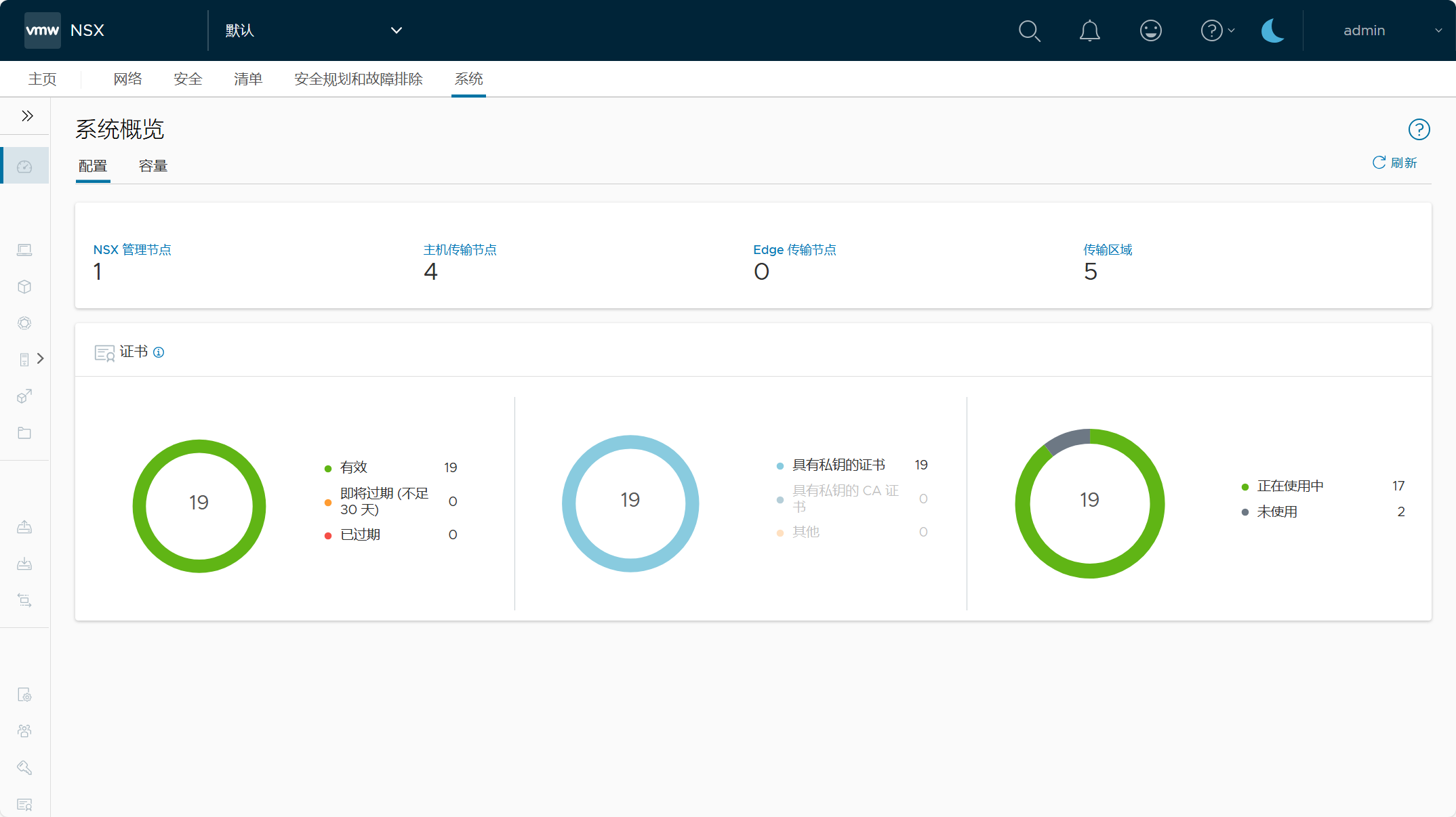This screenshot has width=1456, height=817.
Task: Open the Edge 传输节点 link
Action: pyautogui.click(x=794, y=250)
